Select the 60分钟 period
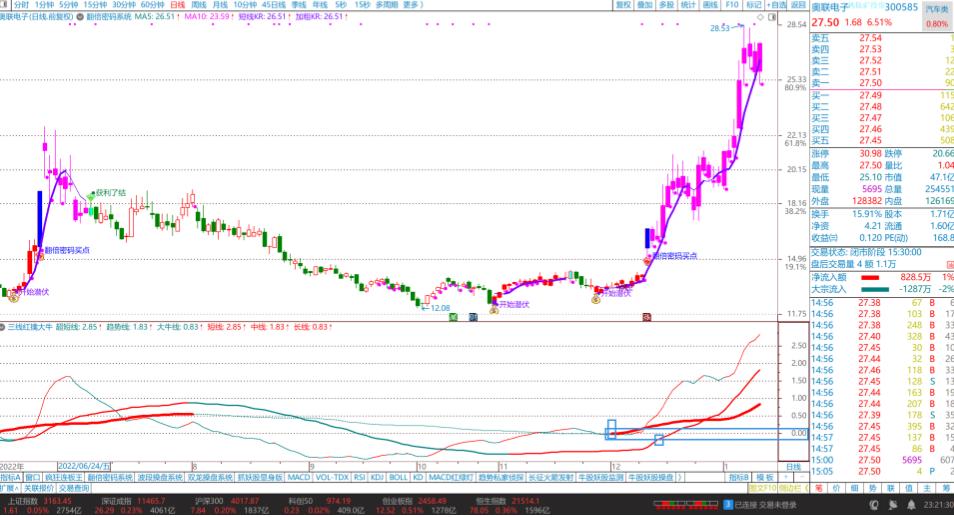954x517 pixels. [152, 5]
